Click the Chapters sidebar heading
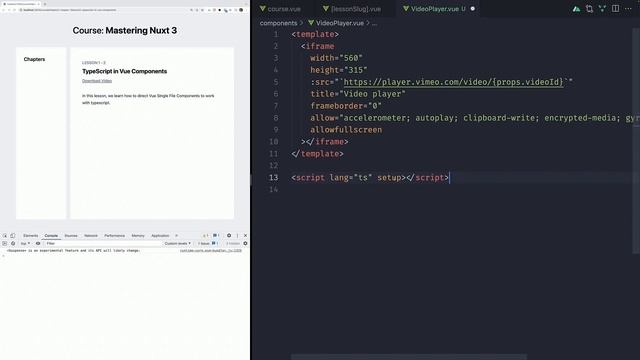Screen dimensions: 640x360 34,59
